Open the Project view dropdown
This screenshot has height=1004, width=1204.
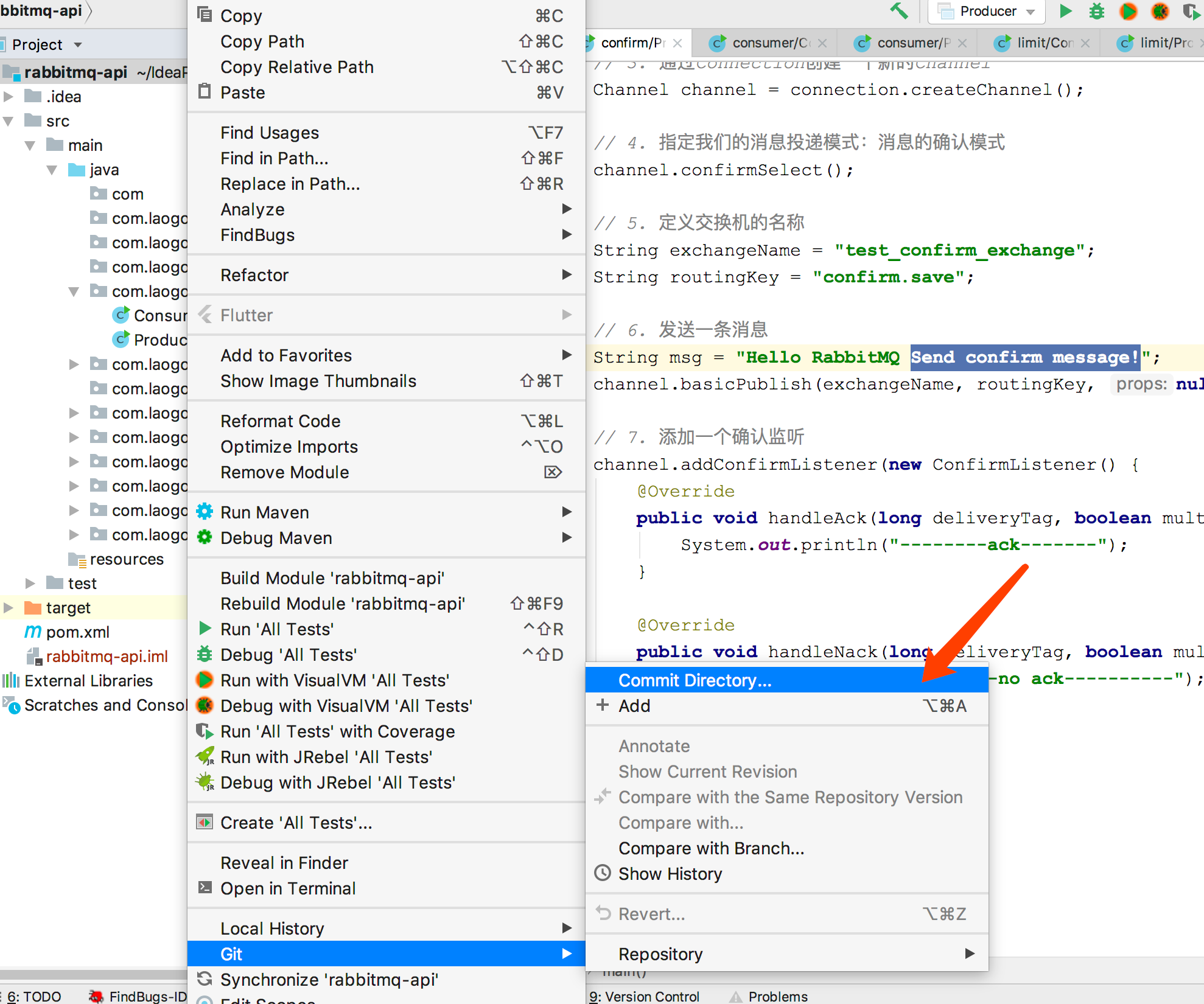tap(78, 45)
